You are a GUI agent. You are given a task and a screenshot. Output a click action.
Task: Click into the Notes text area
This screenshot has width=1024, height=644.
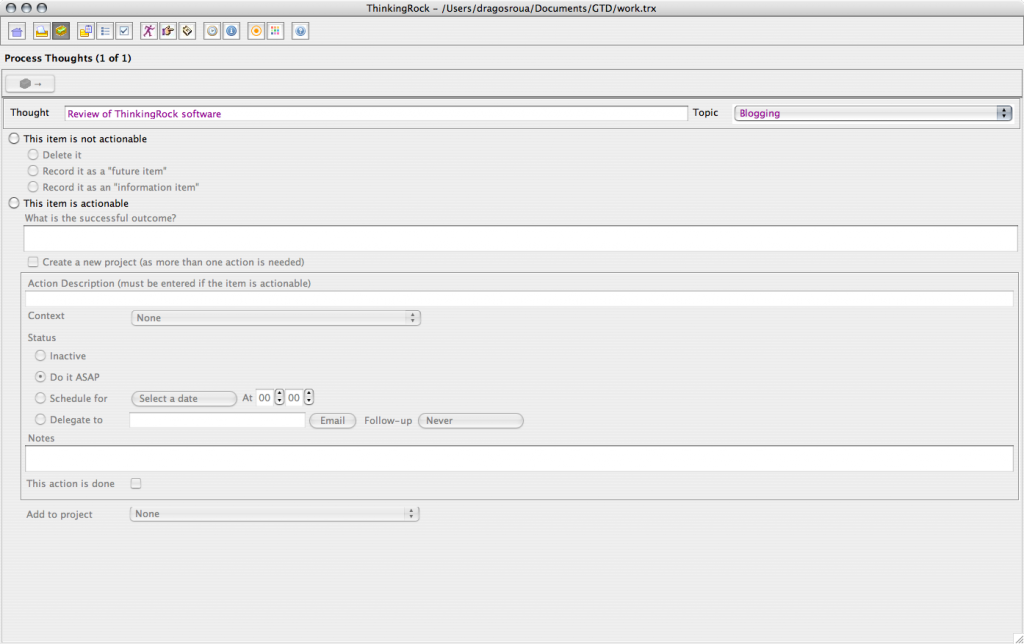point(519,459)
